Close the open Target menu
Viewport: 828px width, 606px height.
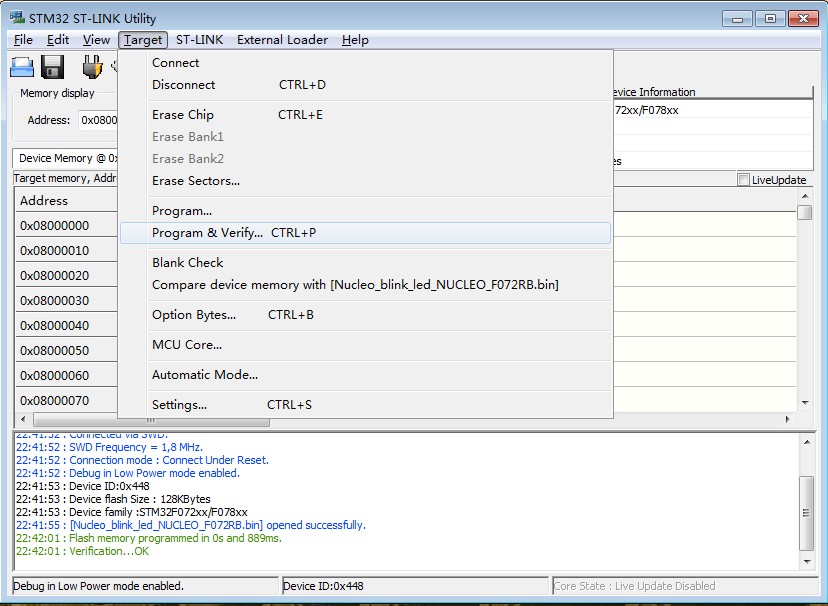143,40
